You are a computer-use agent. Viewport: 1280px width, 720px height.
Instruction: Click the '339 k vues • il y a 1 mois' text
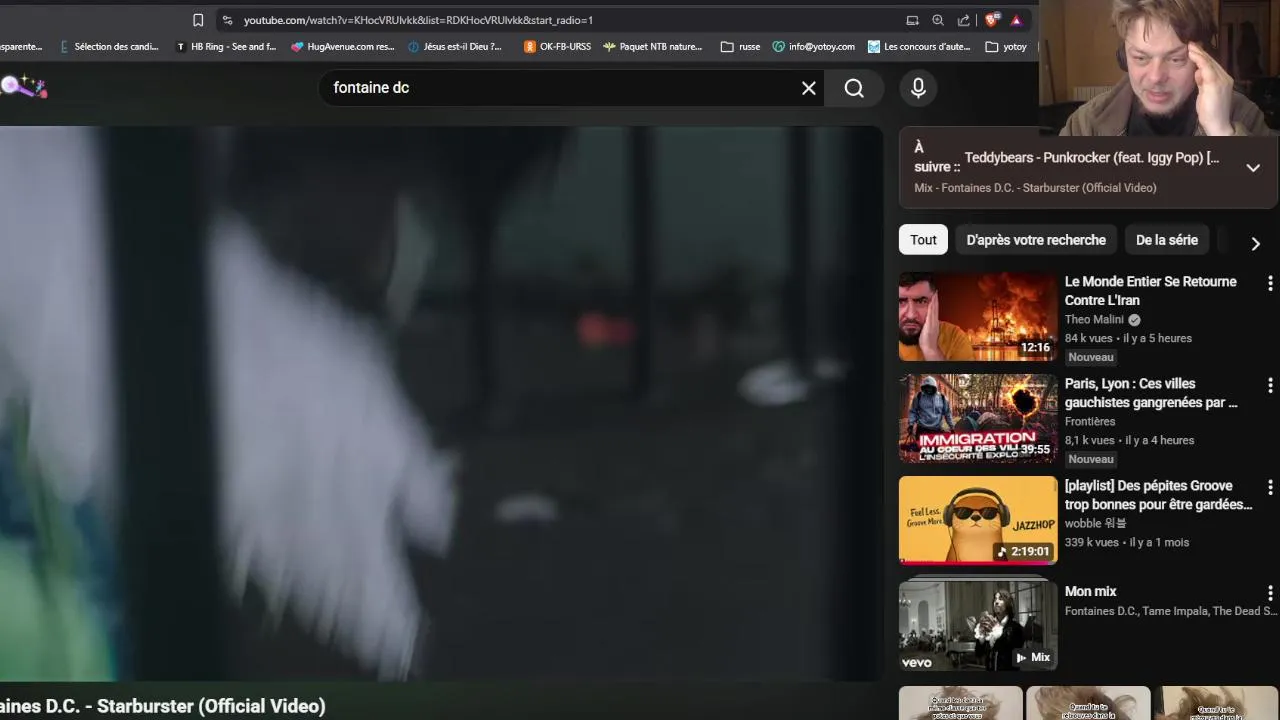(x=1127, y=543)
